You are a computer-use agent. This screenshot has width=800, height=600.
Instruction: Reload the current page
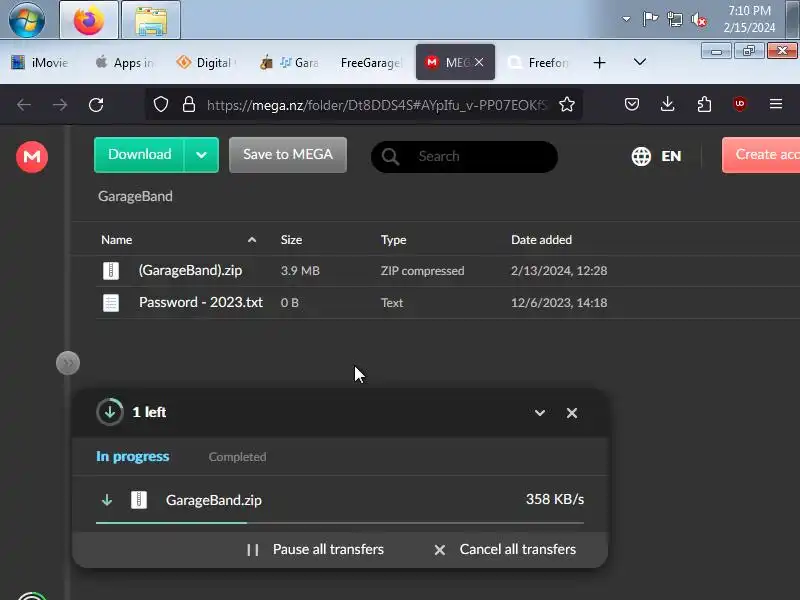96,105
